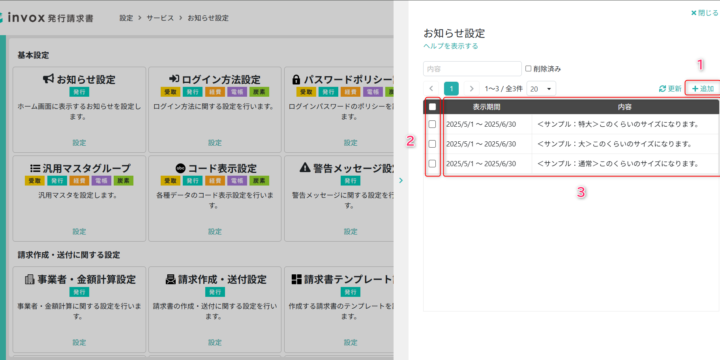This screenshot has height=360, width=720.
Task: Open the ヘルプを表示する link
Action: coord(450,46)
